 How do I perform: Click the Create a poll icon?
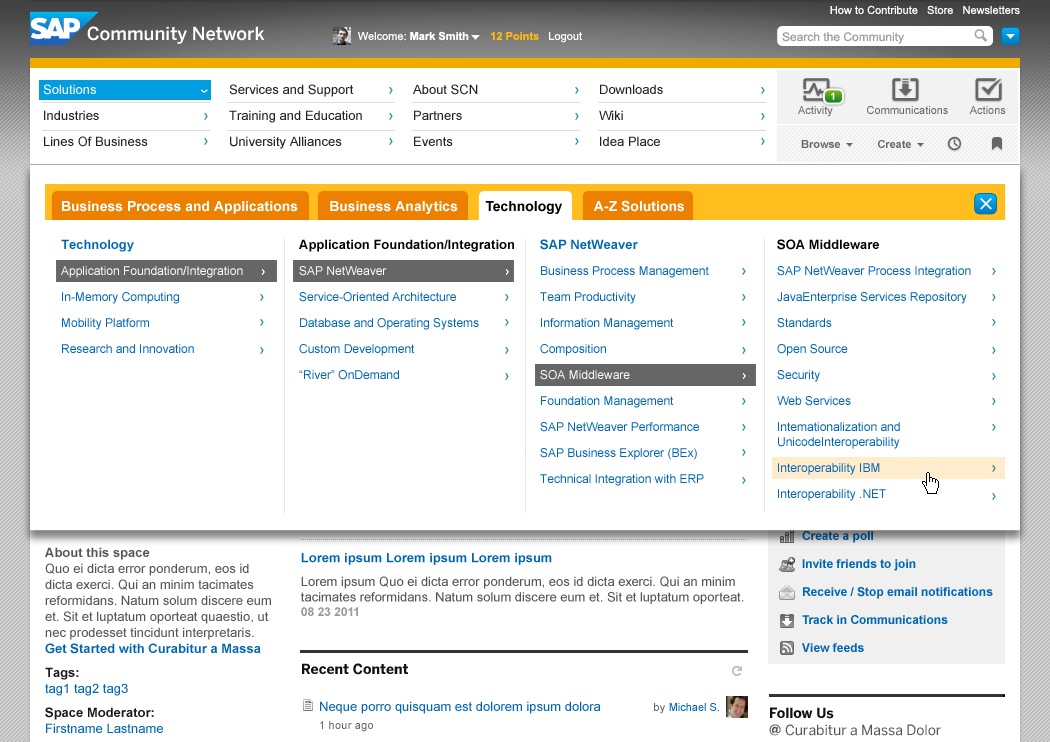[787, 536]
